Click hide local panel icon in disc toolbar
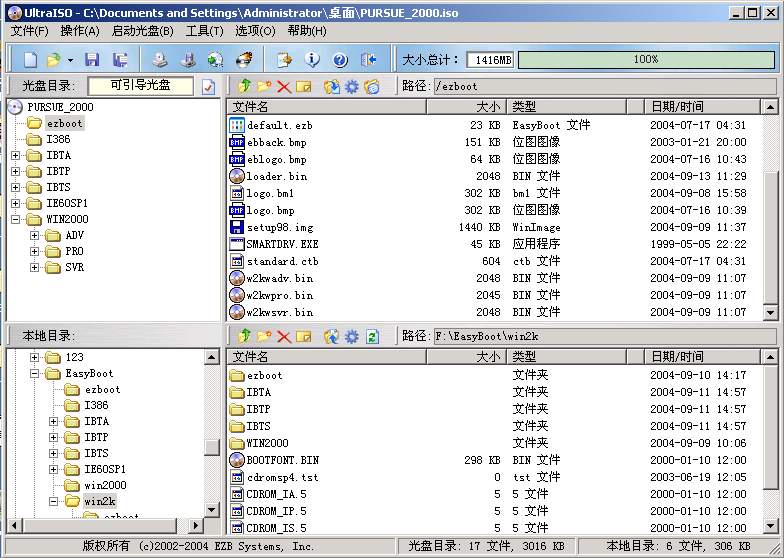This screenshot has width=784, height=558. point(372,86)
